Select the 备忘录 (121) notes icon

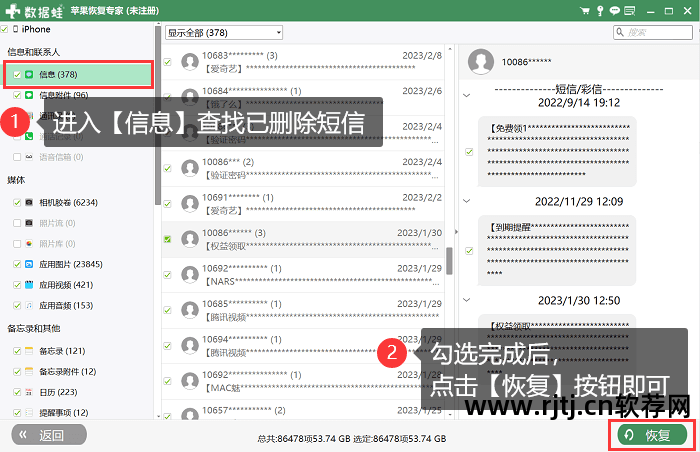(x=29, y=351)
